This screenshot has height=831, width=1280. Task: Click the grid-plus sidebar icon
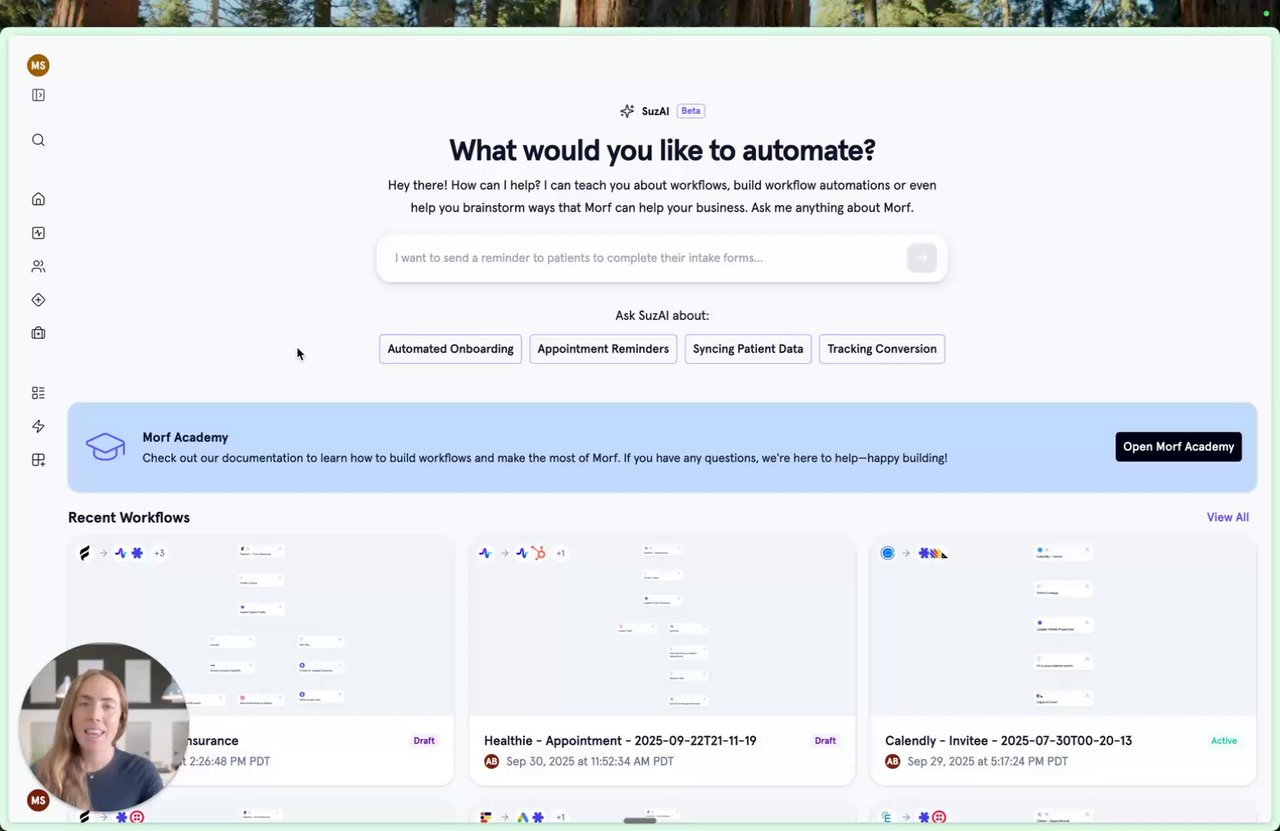click(x=38, y=460)
